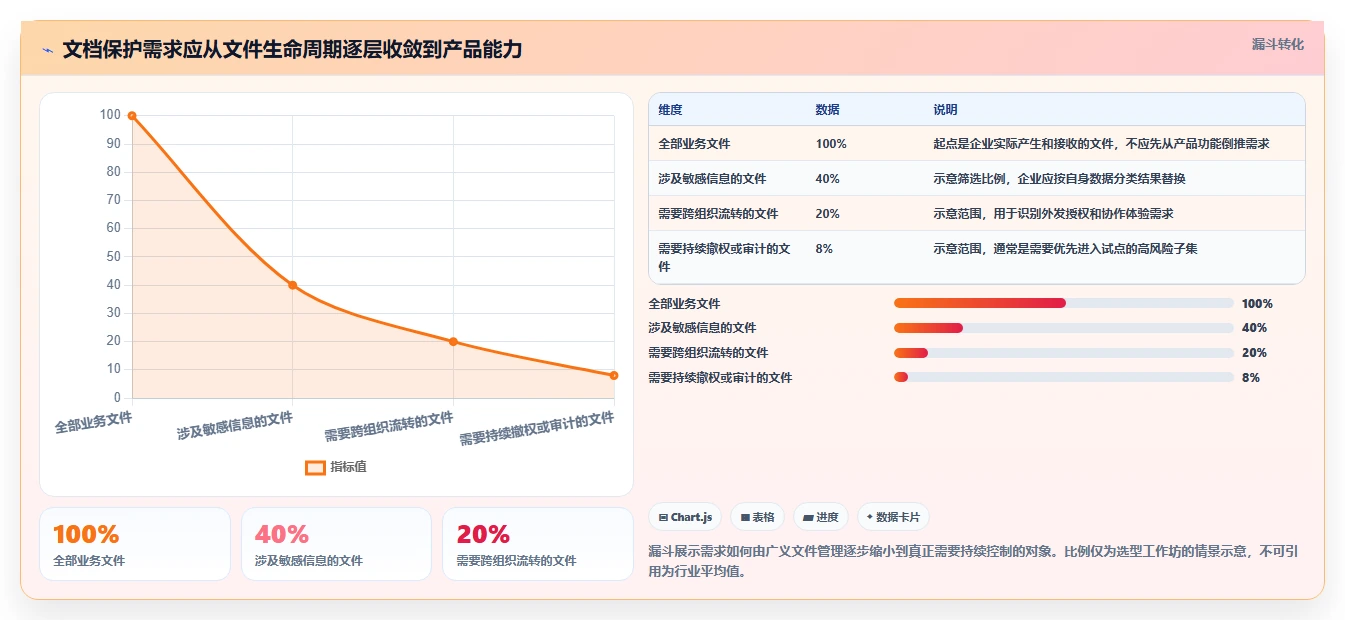Click the 涉及敏感信息的文件 progress bar
This screenshot has height=620, width=1345.
coord(1064,328)
